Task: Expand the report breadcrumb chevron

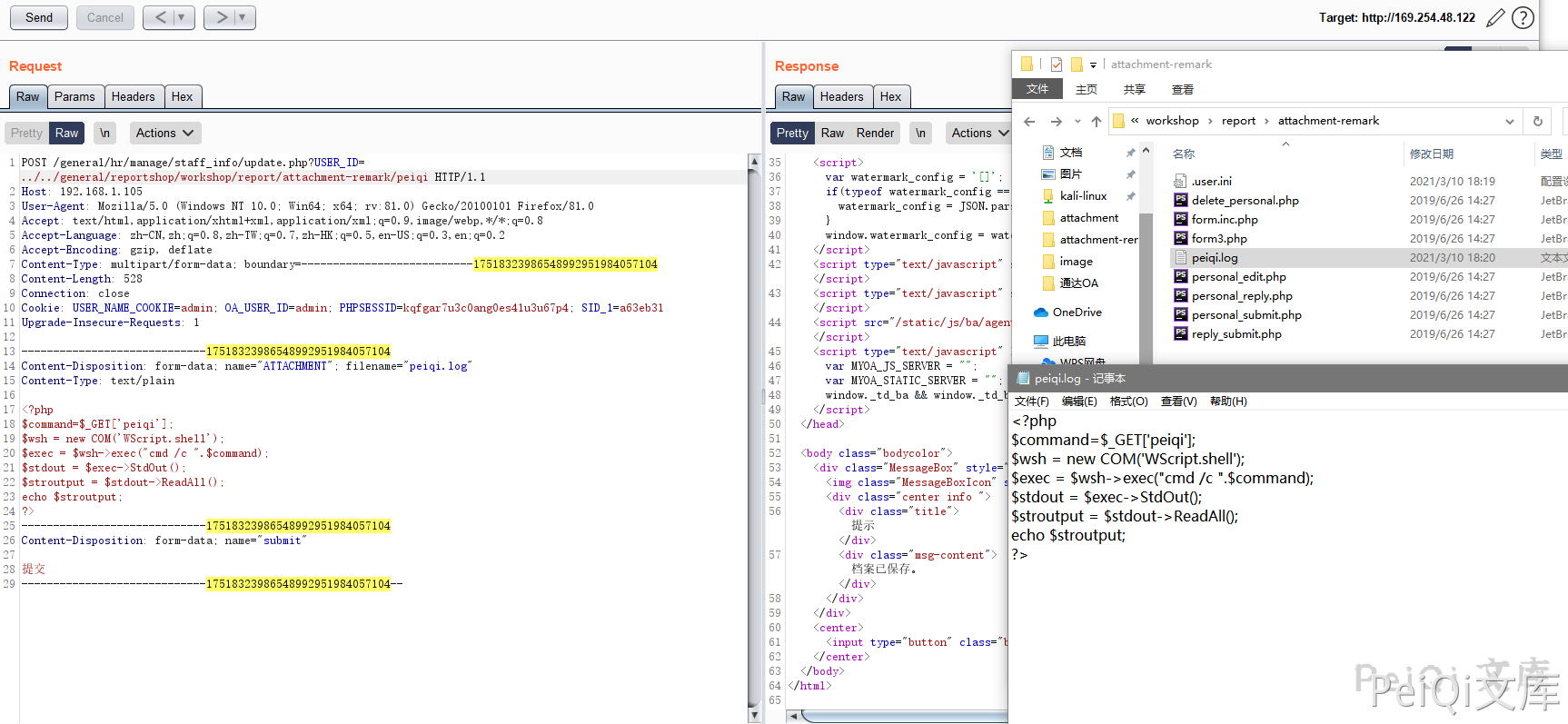Action: pyautogui.click(x=1266, y=121)
